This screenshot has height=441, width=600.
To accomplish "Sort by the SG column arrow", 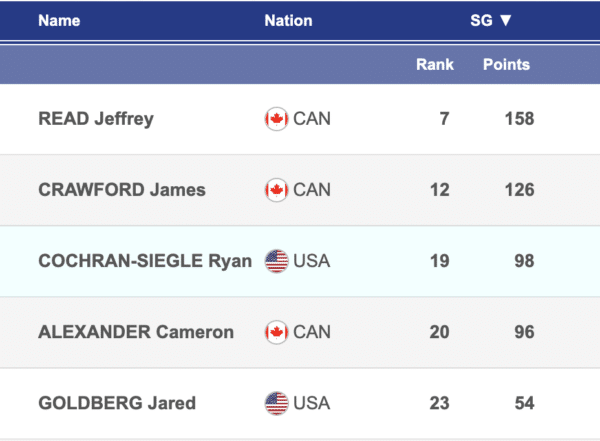I will 505,20.
